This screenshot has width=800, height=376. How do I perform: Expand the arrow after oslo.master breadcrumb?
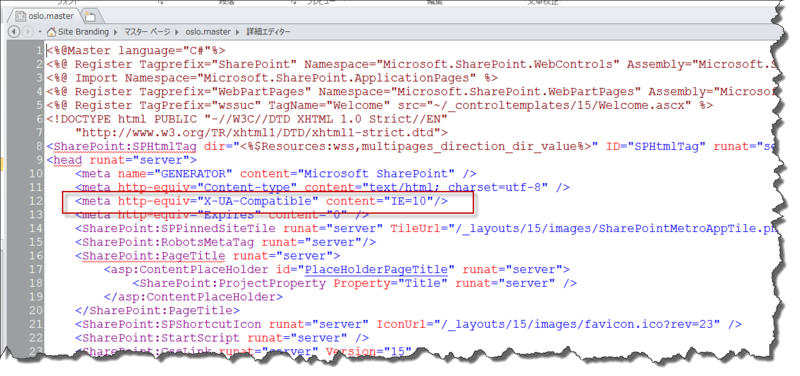point(239,32)
